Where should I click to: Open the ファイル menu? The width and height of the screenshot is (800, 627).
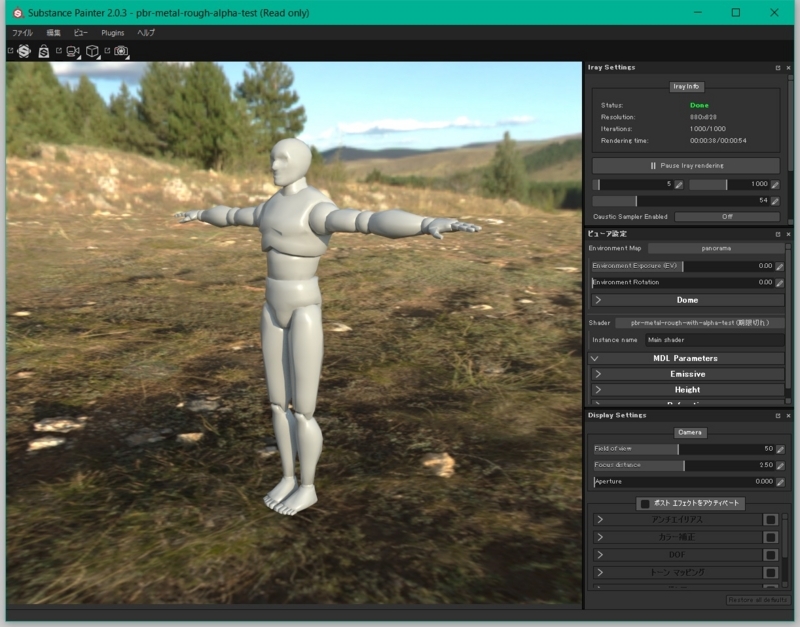(x=22, y=33)
